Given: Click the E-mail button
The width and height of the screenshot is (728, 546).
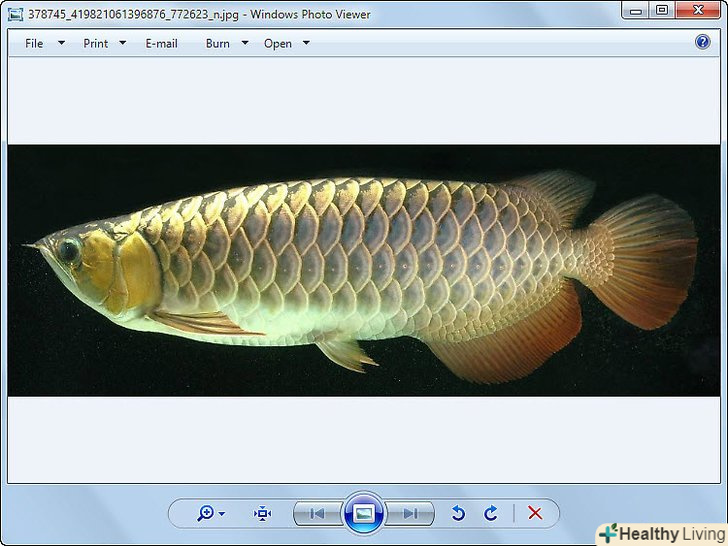Looking at the screenshot, I should pos(161,43).
